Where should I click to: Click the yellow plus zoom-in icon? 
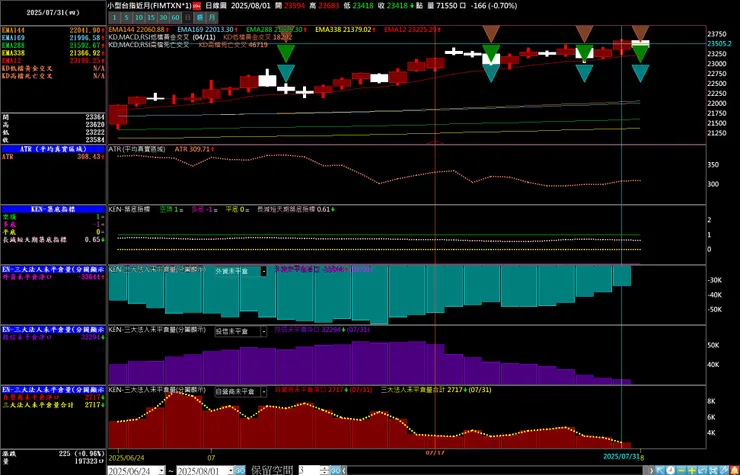pos(692,470)
